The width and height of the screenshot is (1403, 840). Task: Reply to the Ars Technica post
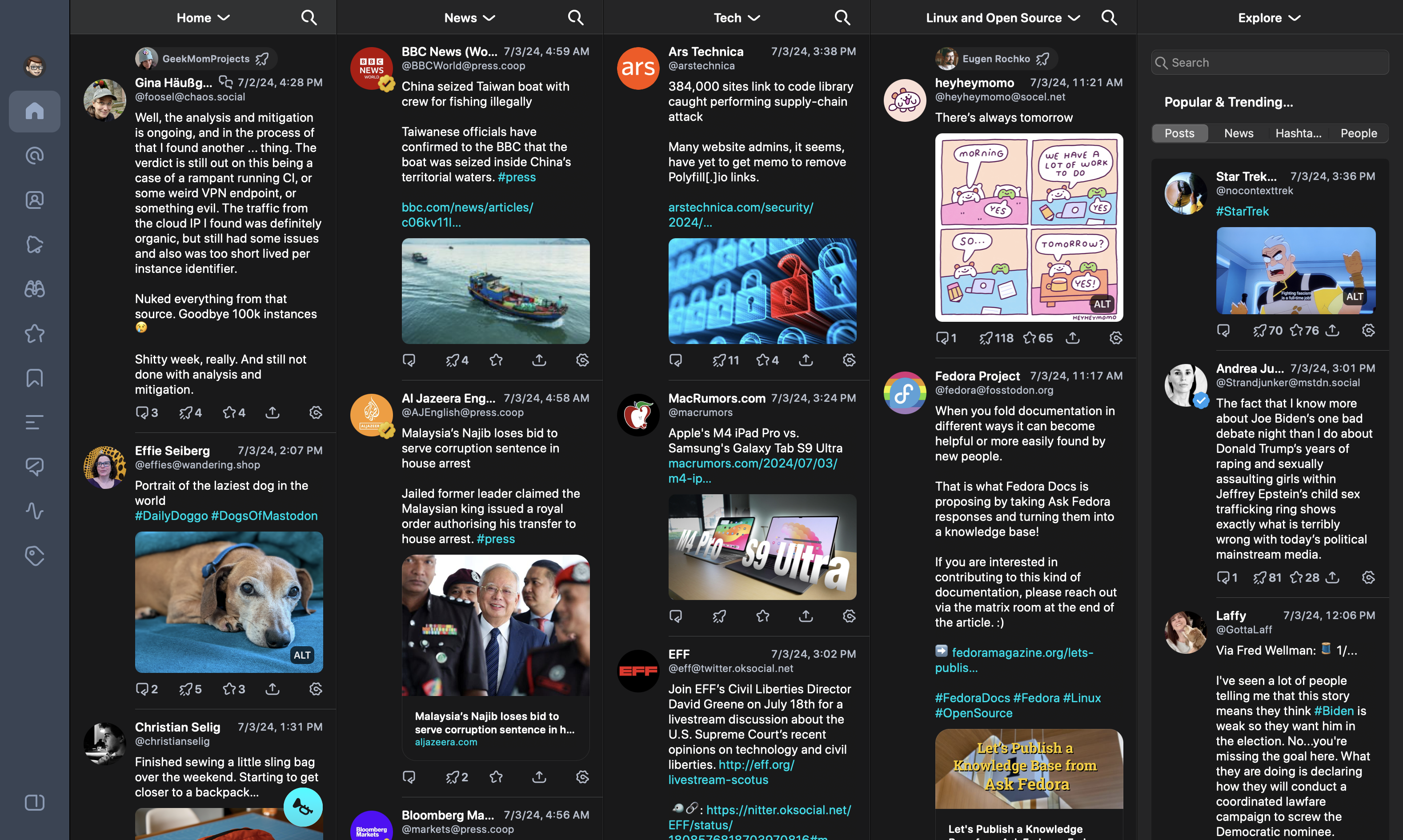[x=675, y=360]
